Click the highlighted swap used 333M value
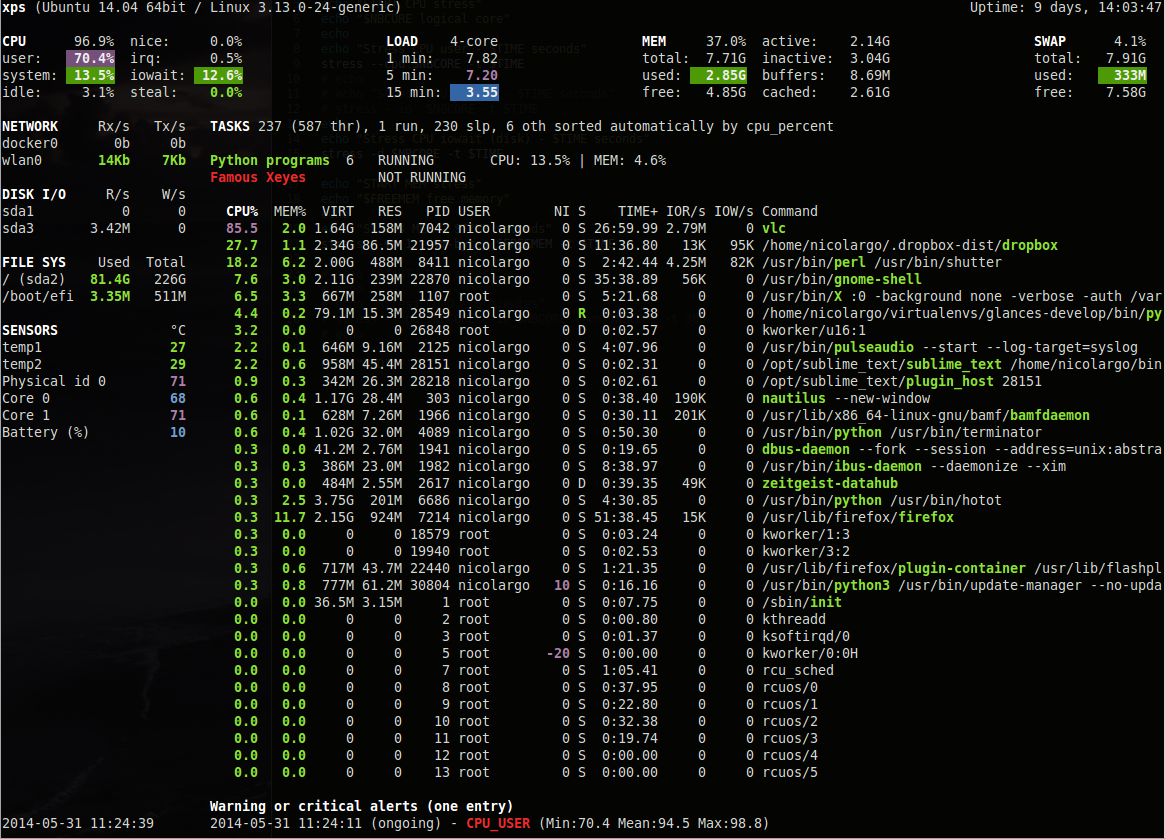The height and width of the screenshot is (839, 1165). 1121,75
